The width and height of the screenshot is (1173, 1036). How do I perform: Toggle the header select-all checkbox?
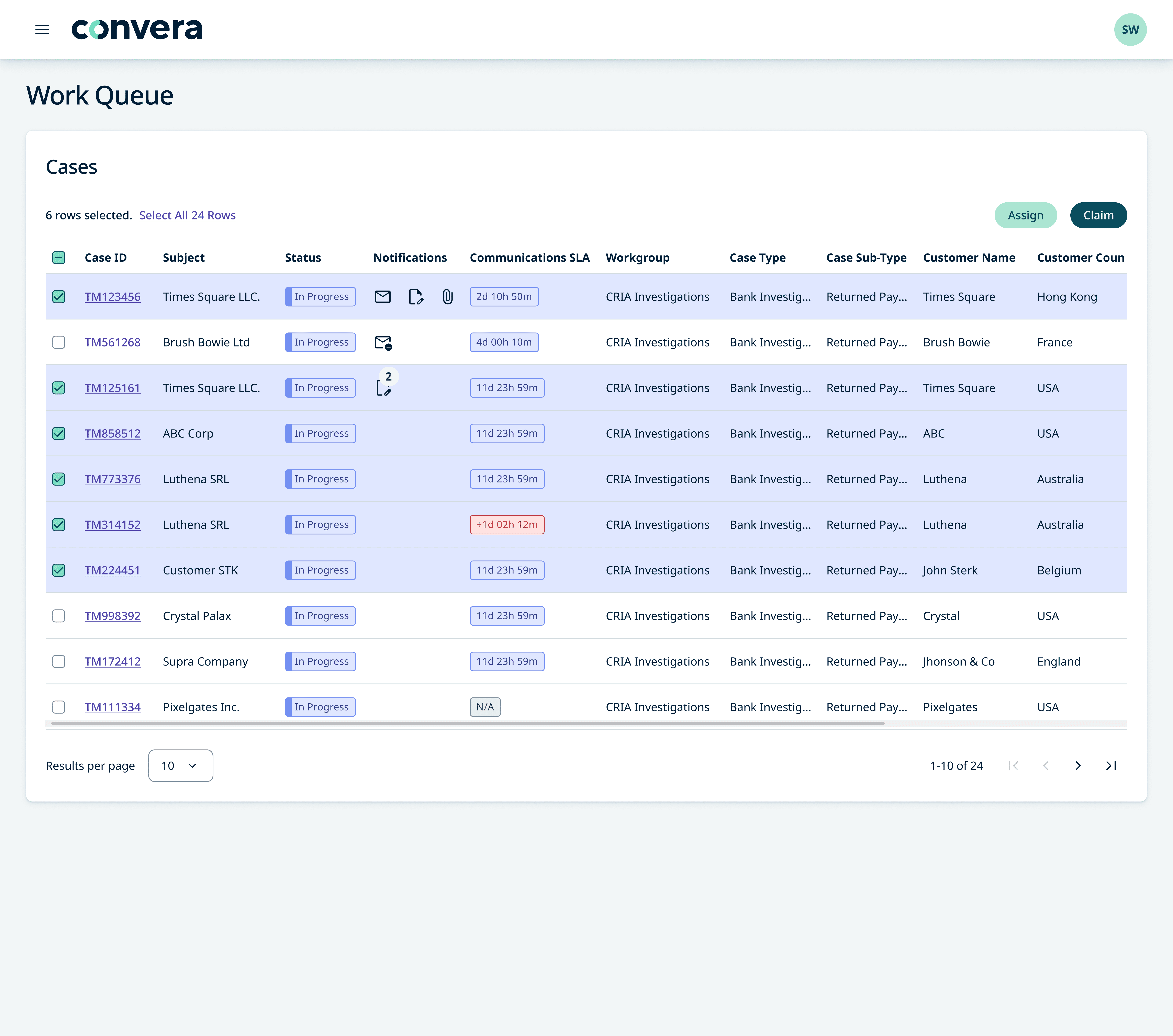click(58, 258)
